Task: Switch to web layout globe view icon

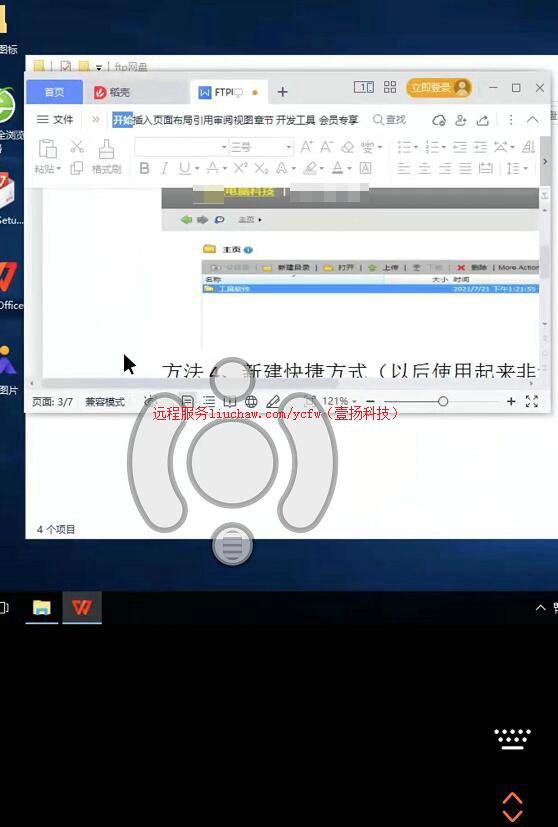Action: [x=251, y=401]
